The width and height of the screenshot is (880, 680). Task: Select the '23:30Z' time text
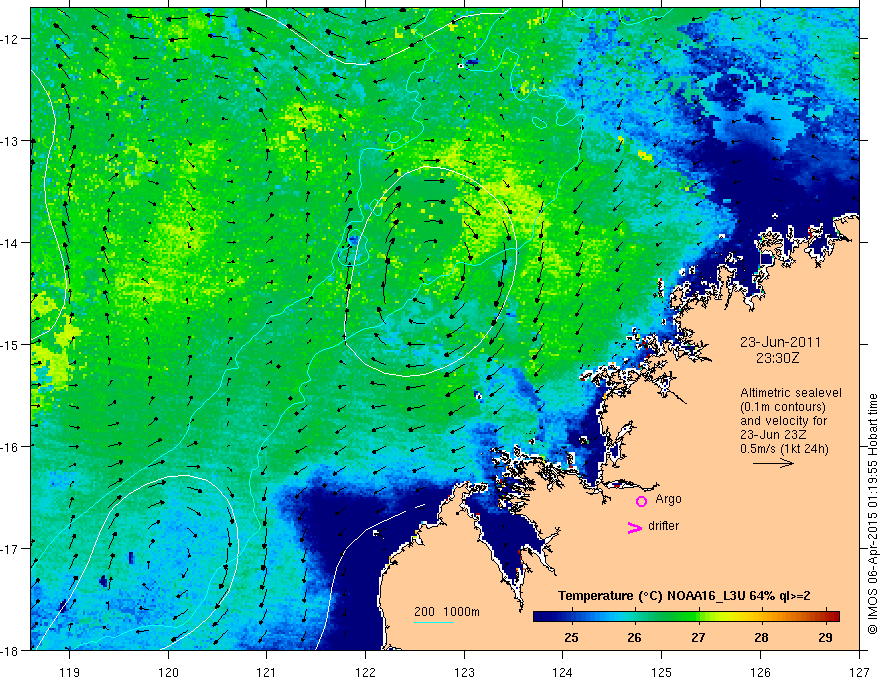[x=777, y=358]
